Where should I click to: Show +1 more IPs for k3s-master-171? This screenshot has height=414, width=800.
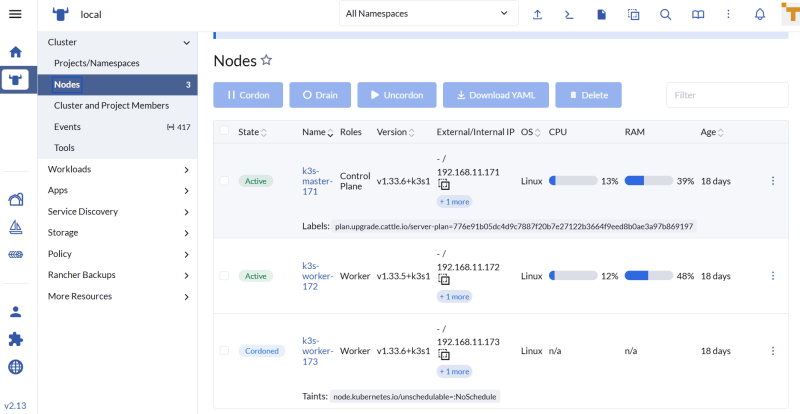(454, 202)
